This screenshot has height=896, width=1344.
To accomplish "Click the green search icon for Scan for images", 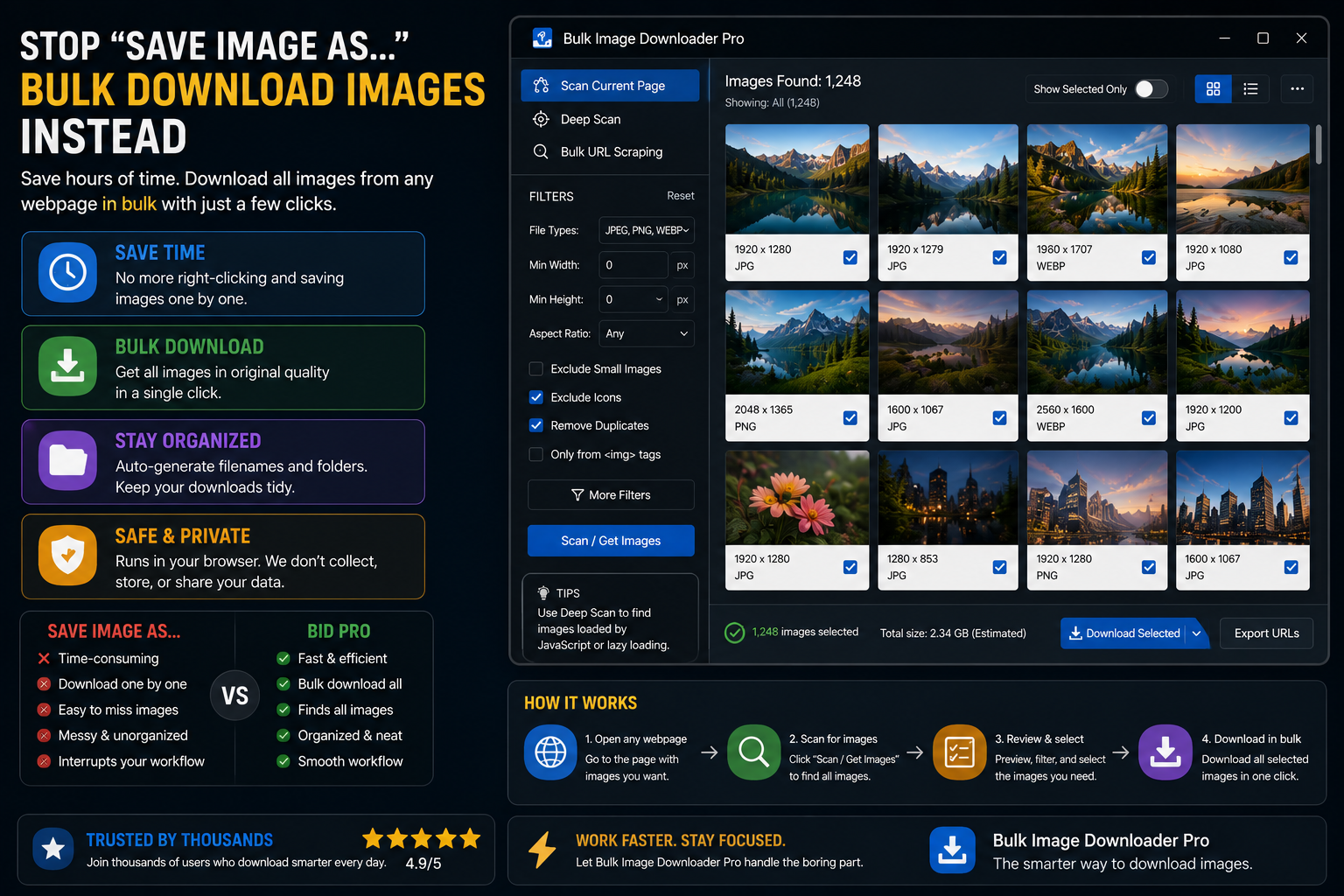I will pos(753,752).
